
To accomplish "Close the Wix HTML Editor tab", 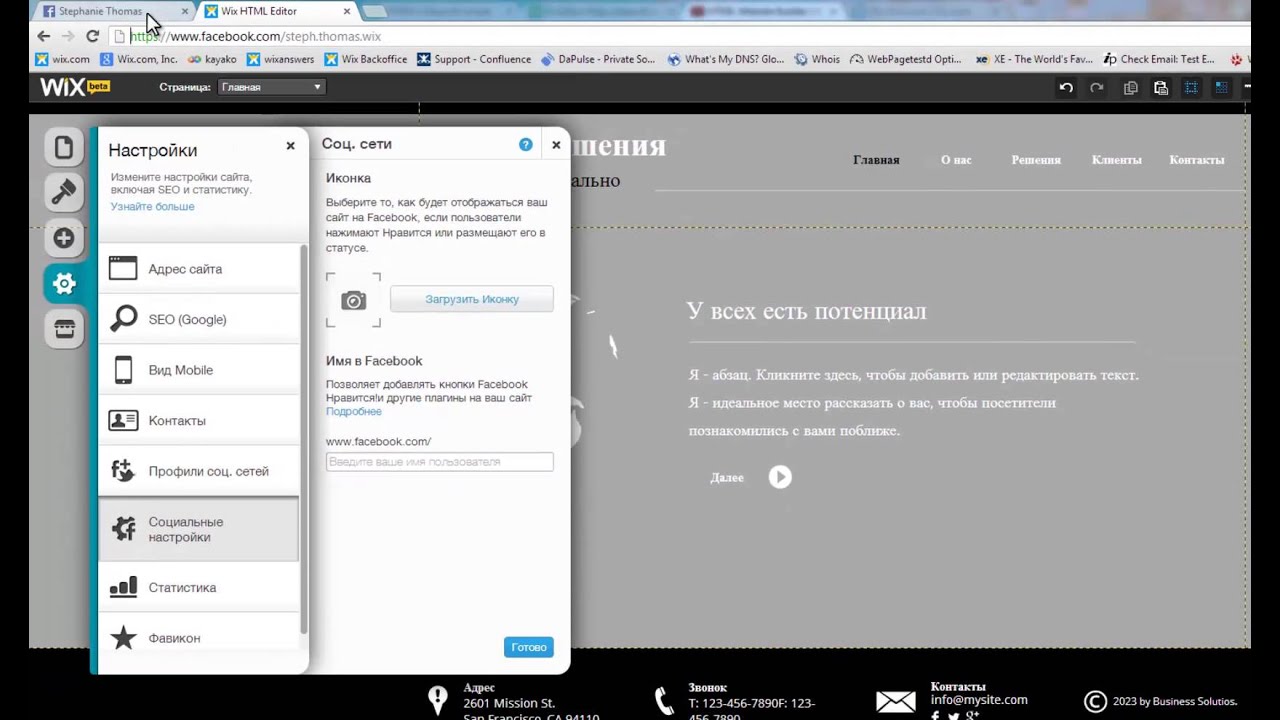I will (x=347, y=12).
